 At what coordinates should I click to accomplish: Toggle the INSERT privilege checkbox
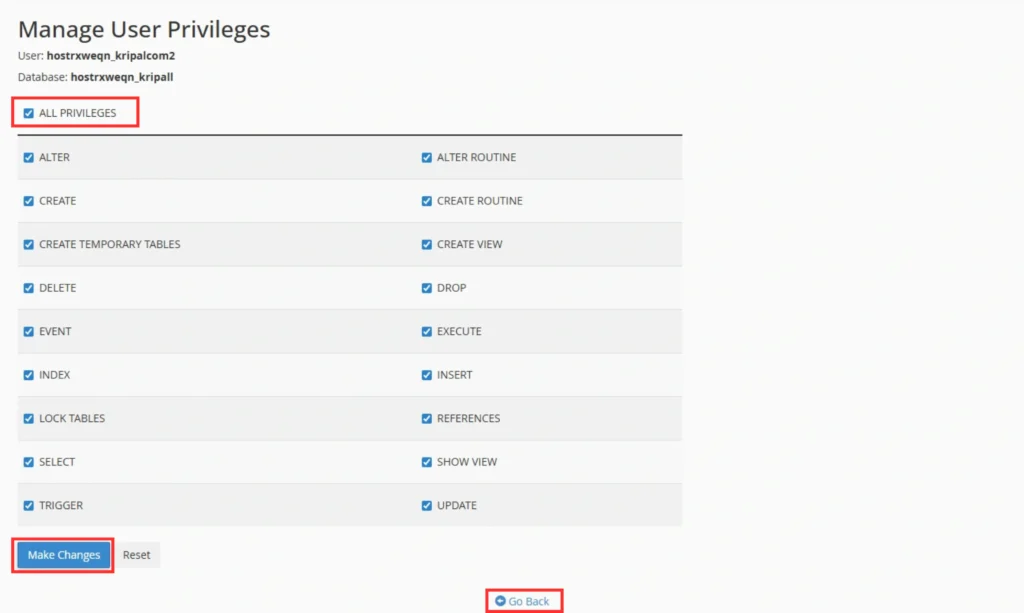coord(426,375)
